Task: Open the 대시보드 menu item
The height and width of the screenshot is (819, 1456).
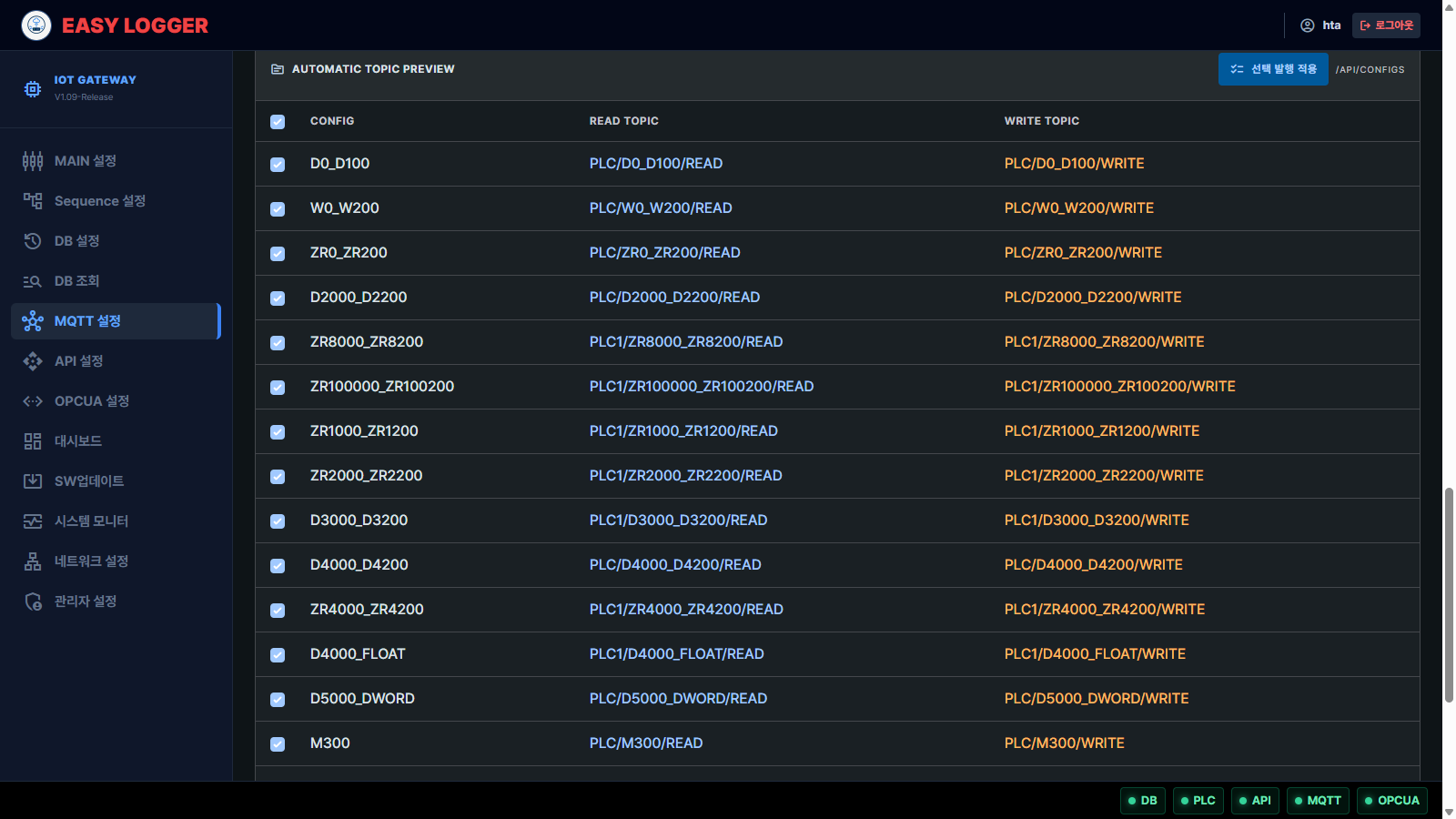Action: click(116, 441)
